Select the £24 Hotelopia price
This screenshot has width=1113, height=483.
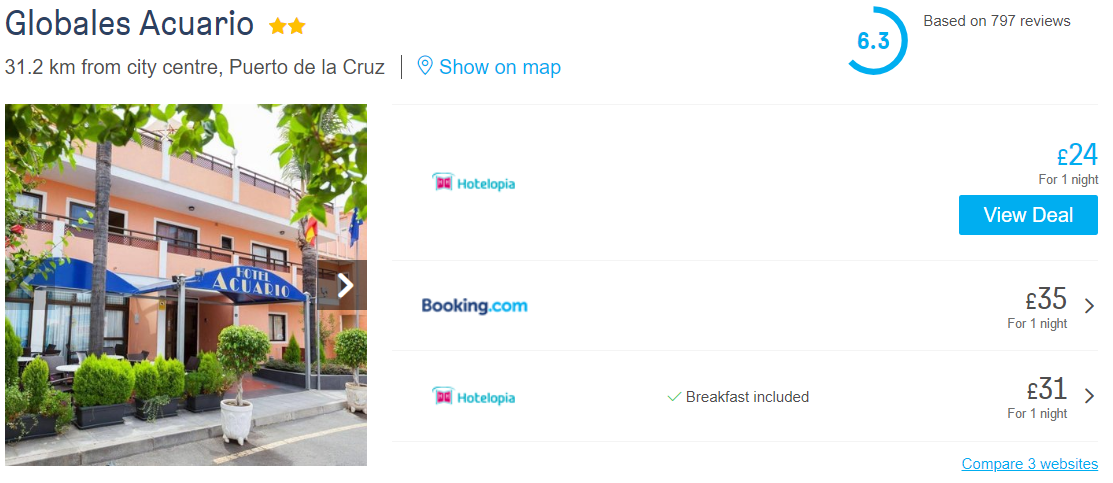click(x=1077, y=155)
